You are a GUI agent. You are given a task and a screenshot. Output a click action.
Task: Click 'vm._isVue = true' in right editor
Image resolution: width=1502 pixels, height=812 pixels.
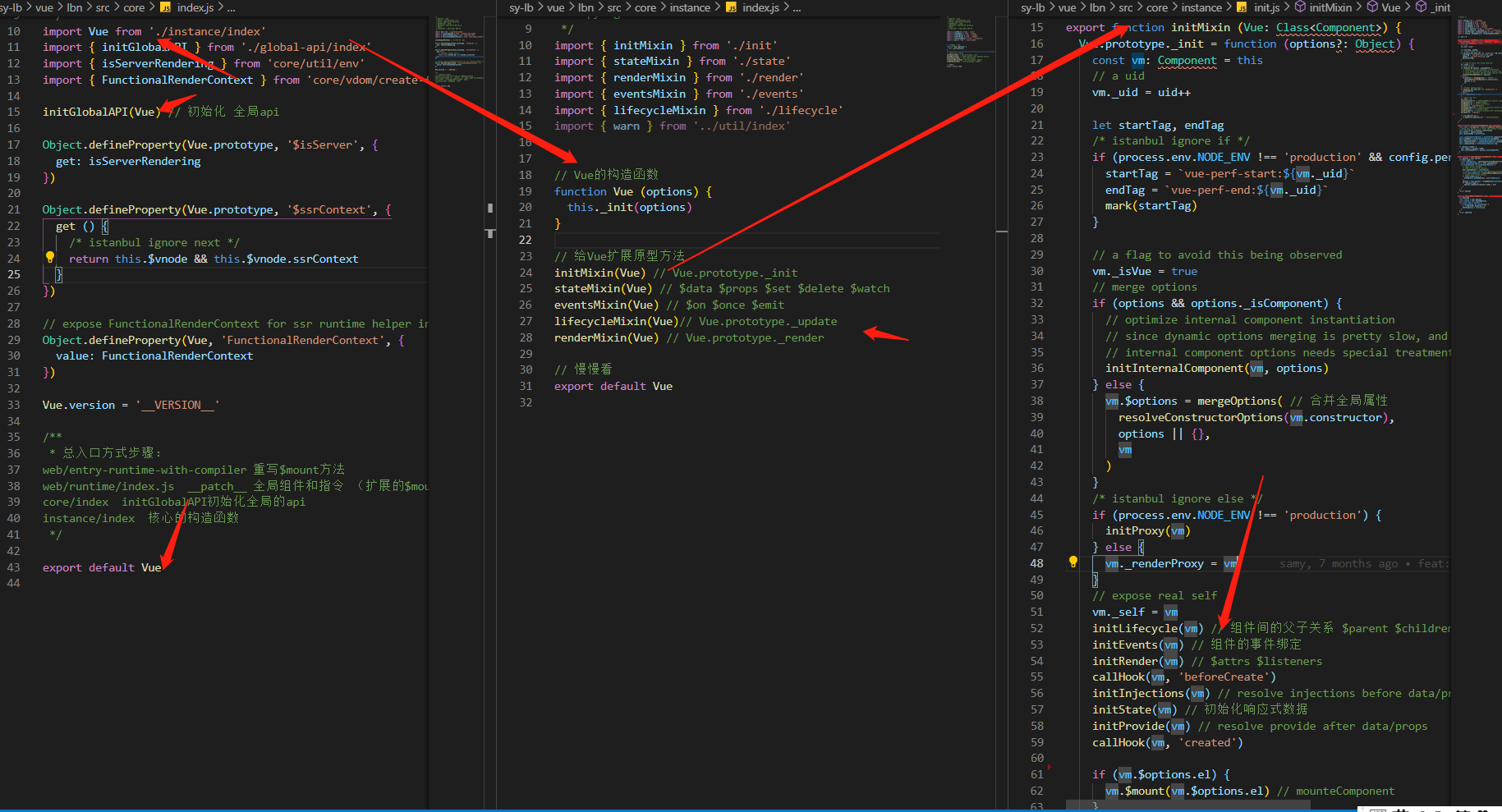tap(1145, 271)
